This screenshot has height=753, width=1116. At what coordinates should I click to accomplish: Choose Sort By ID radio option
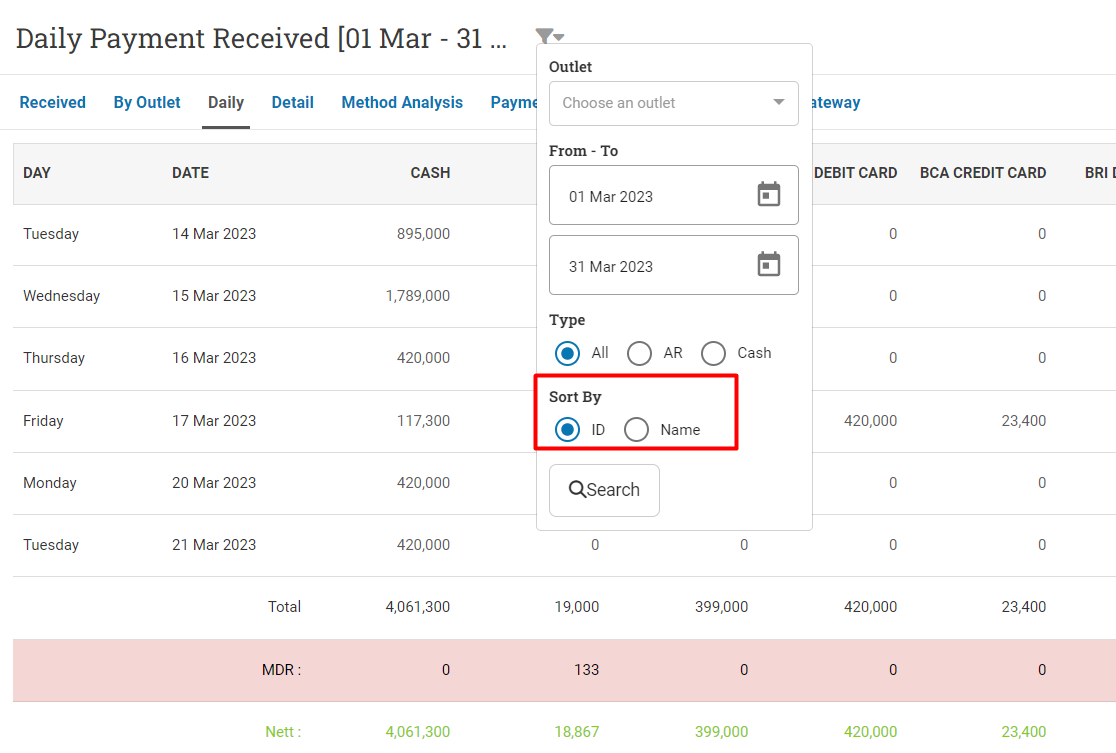pyautogui.click(x=567, y=430)
